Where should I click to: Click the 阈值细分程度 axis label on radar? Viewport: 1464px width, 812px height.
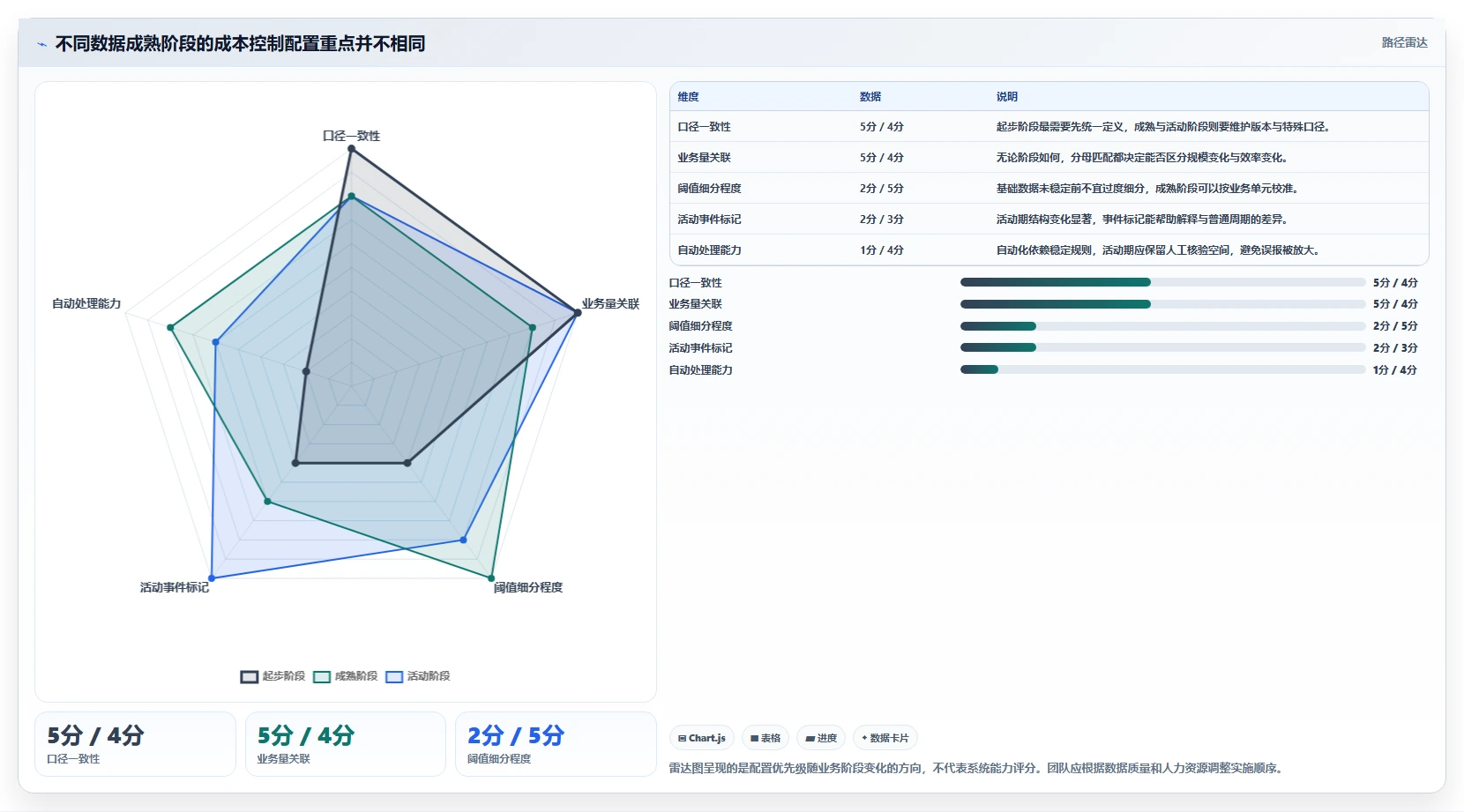tap(528, 587)
